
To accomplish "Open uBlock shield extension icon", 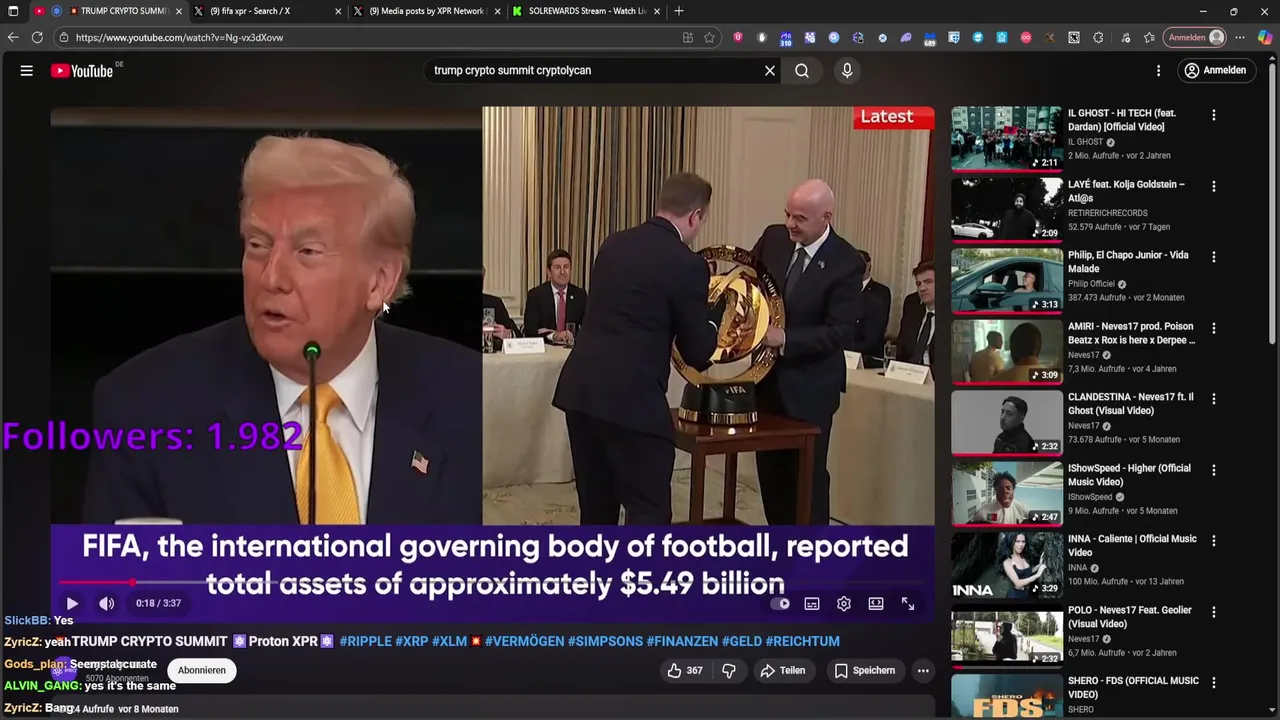I will pos(738,38).
